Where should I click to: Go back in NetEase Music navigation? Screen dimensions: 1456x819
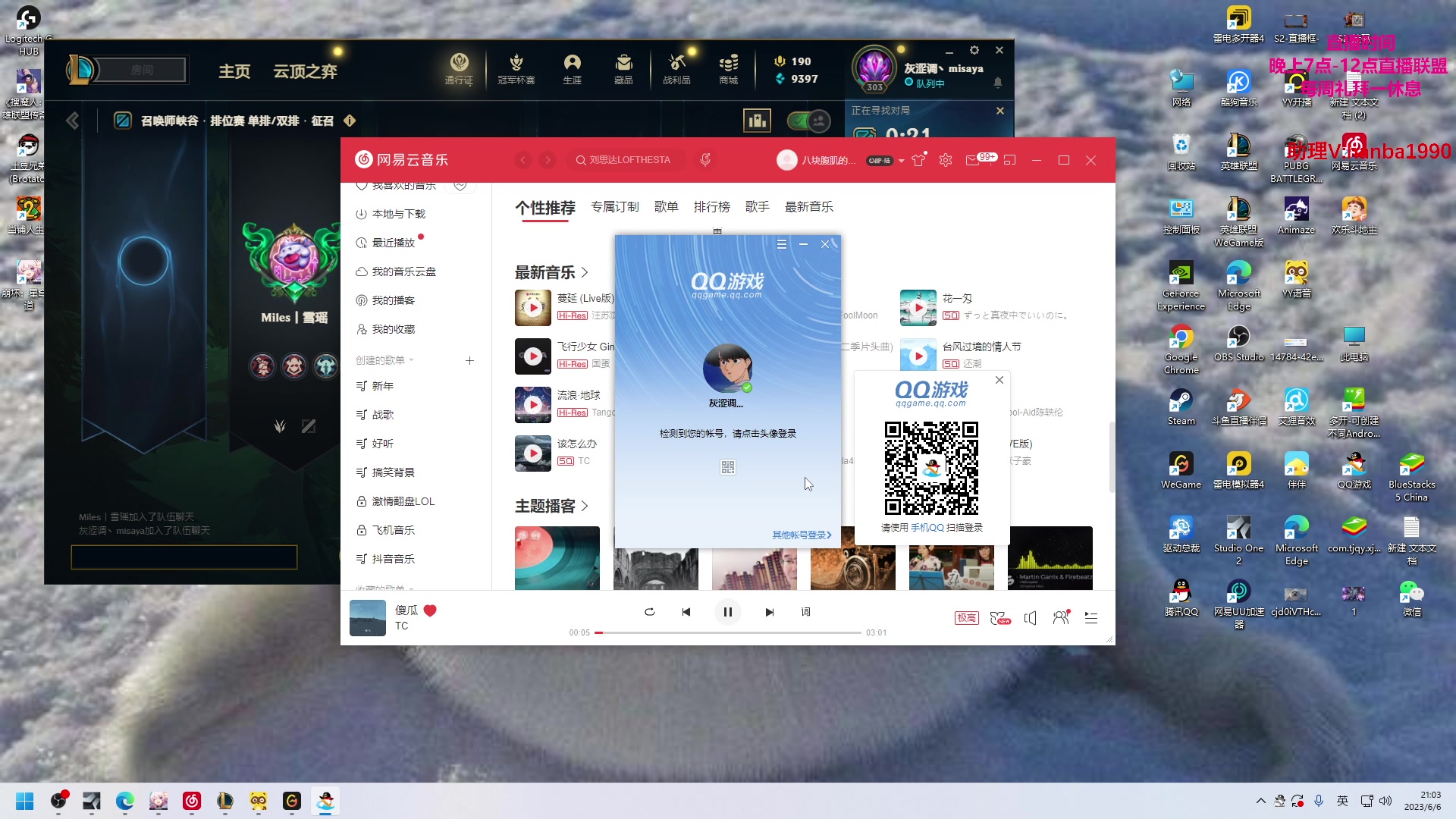click(x=523, y=160)
